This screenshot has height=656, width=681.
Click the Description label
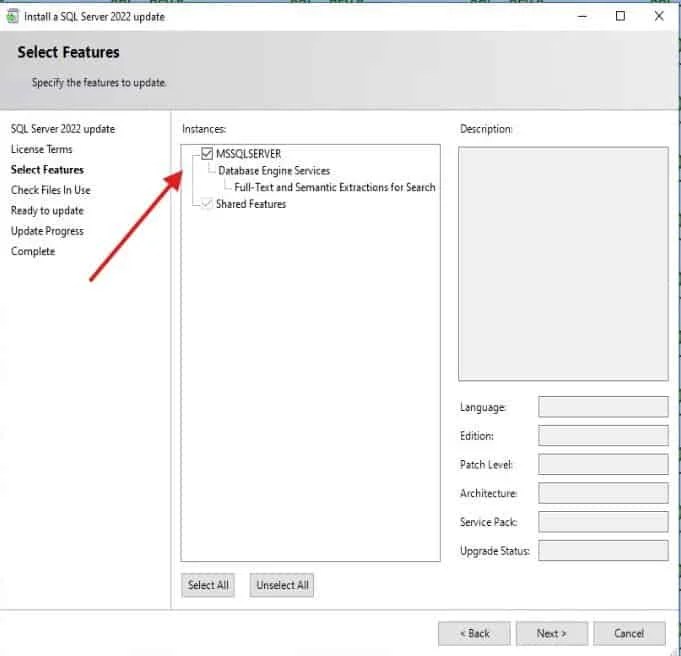click(x=486, y=129)
